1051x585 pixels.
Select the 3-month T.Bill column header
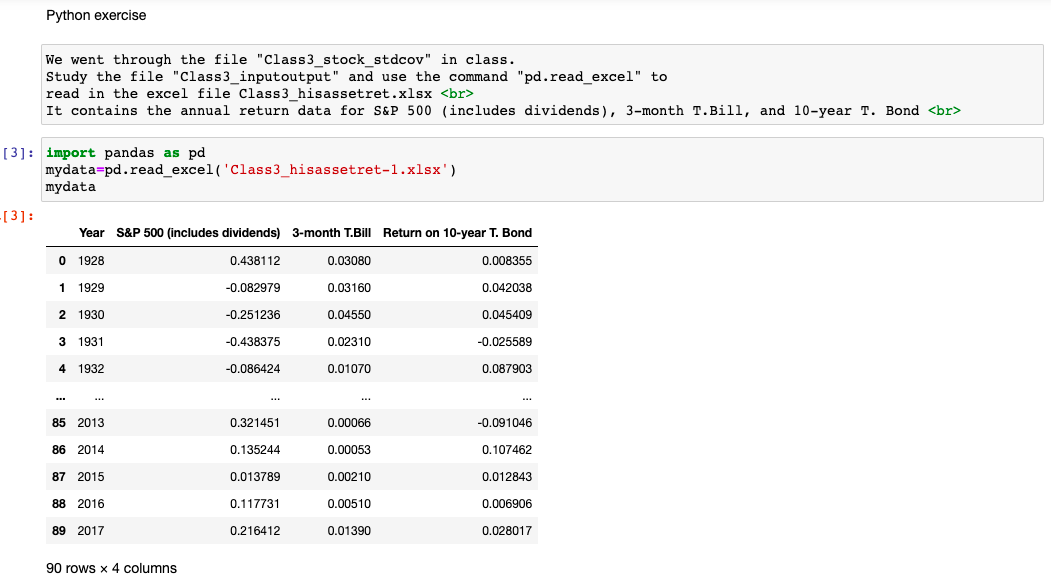[x=333, y=232]
